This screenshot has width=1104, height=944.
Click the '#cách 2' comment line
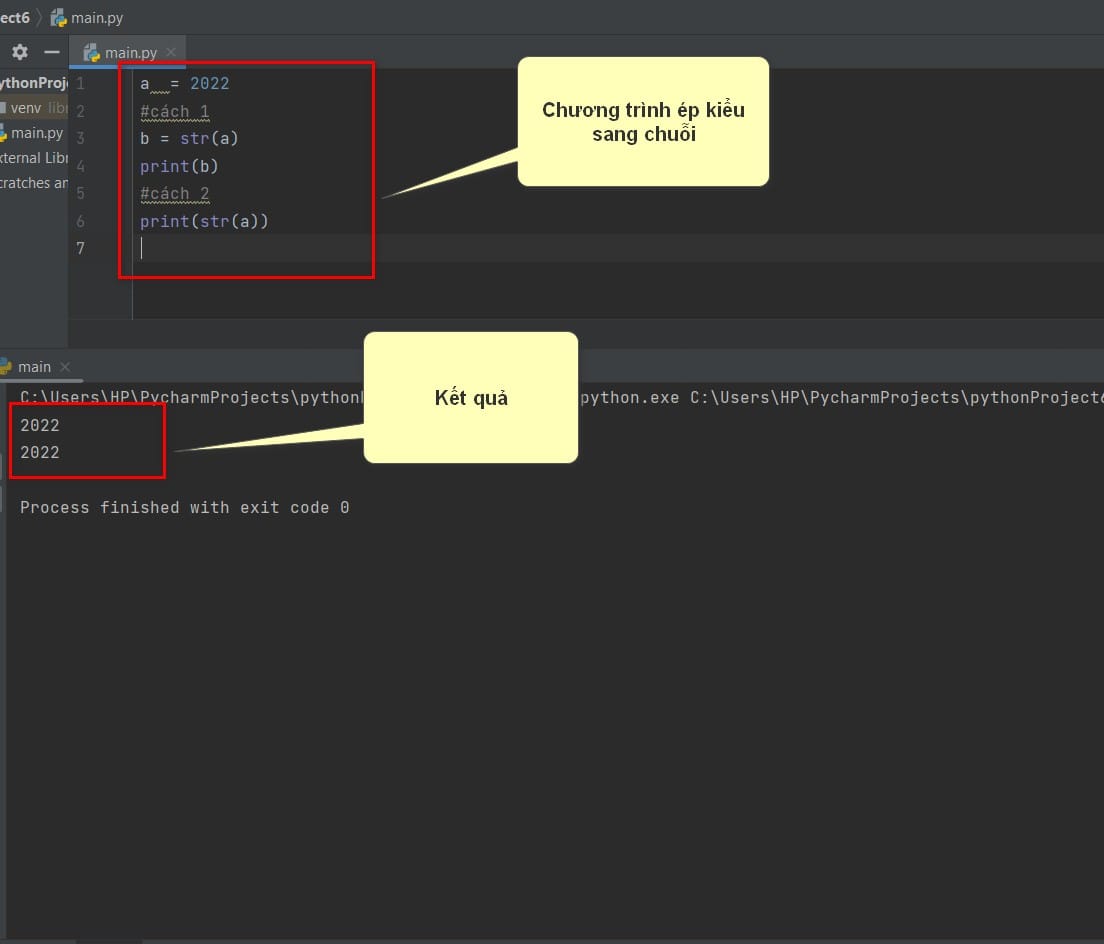click(x=175, y=194)
